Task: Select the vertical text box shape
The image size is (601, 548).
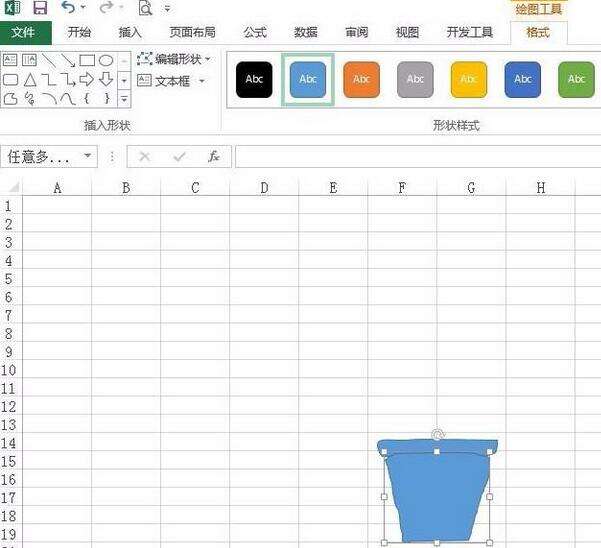Action: click(30, 60)
